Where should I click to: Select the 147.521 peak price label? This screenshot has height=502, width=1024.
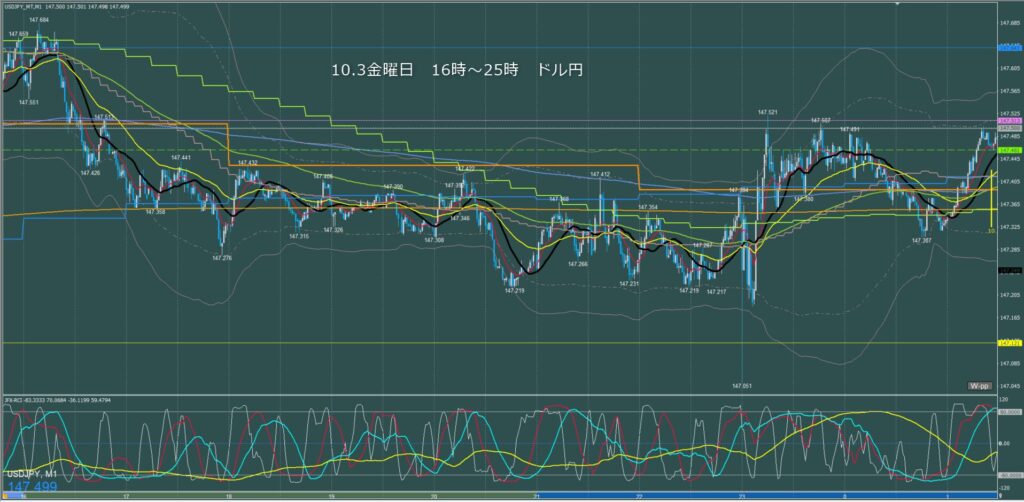(x=767, y=112)
